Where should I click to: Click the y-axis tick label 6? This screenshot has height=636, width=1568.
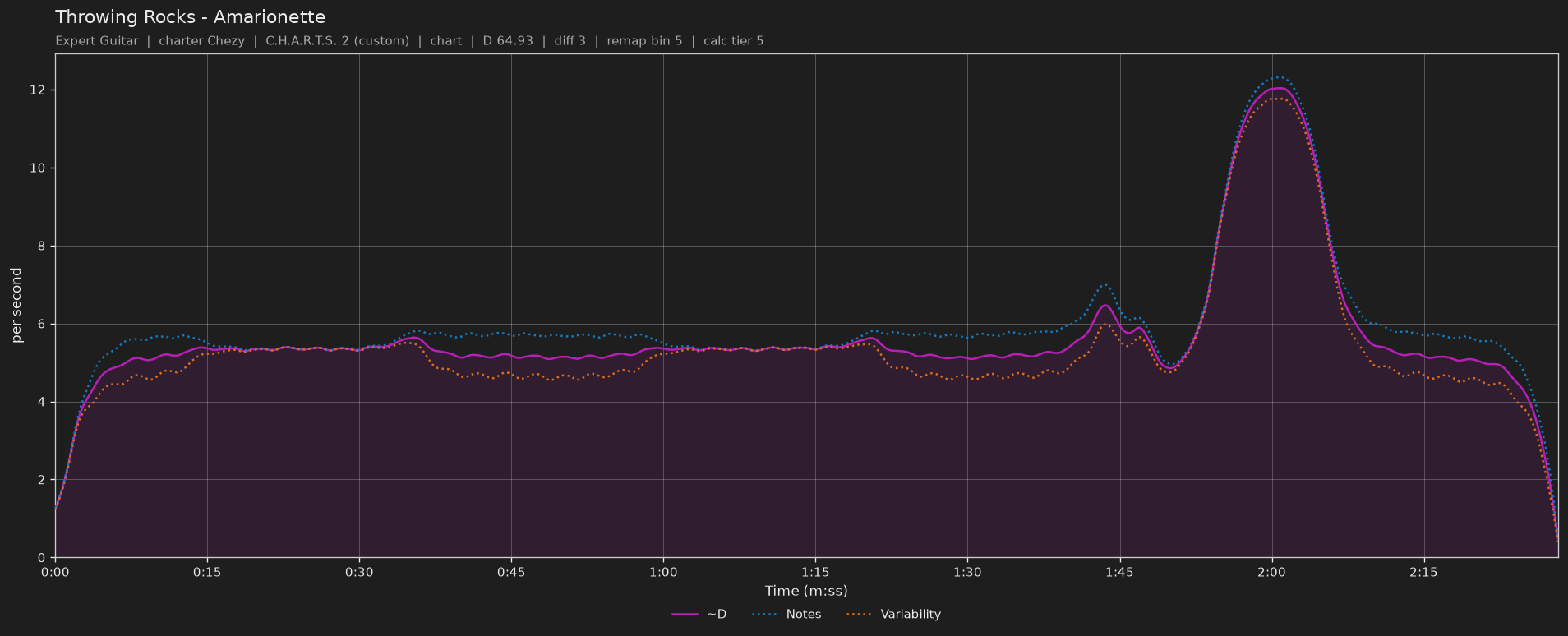pyautogui.click(x=43, y=324)
